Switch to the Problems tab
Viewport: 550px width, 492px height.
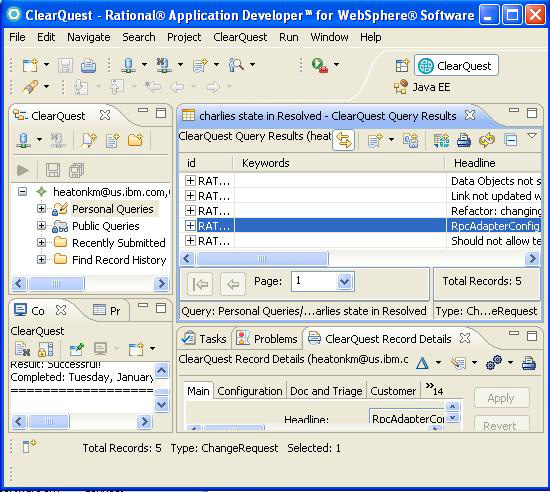coord(267,339)
